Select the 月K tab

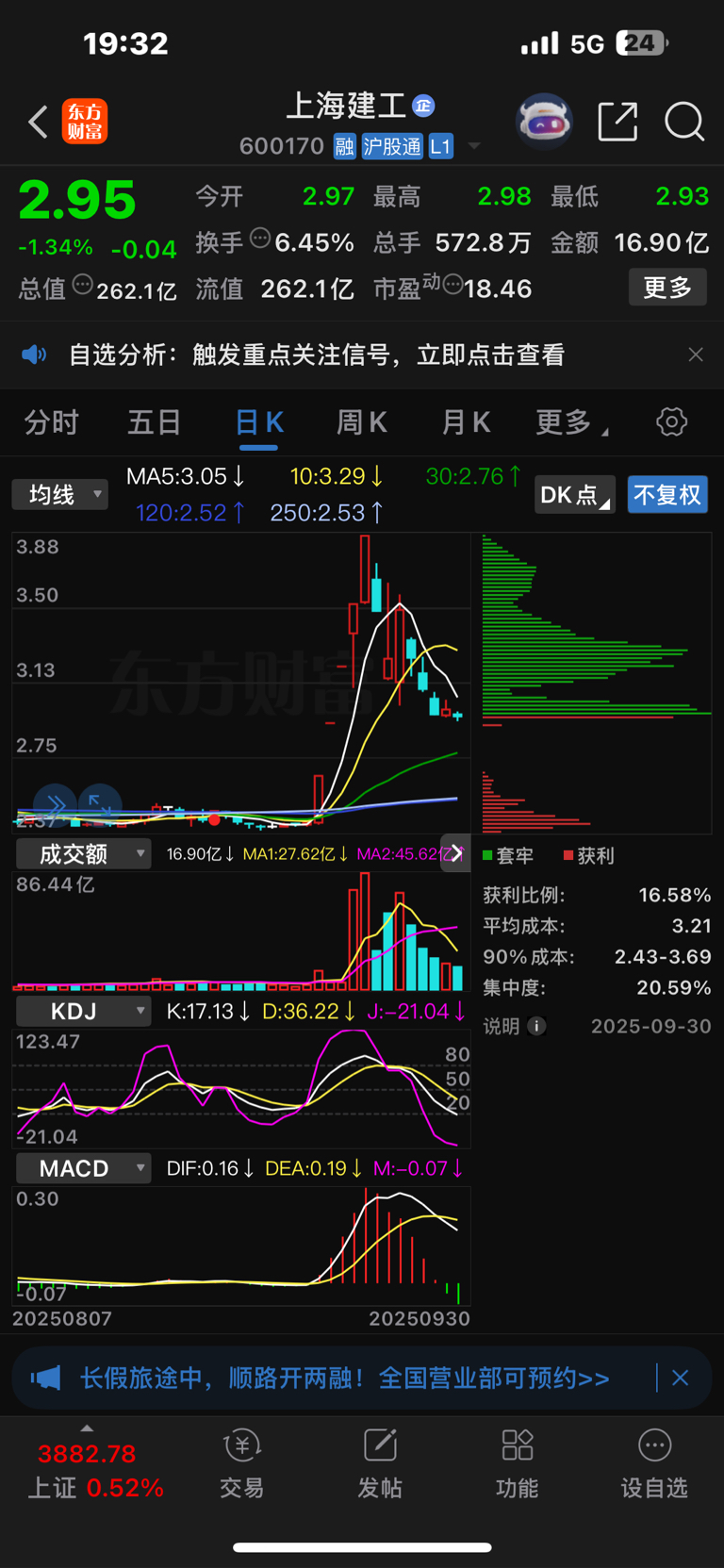click(466, 422)
